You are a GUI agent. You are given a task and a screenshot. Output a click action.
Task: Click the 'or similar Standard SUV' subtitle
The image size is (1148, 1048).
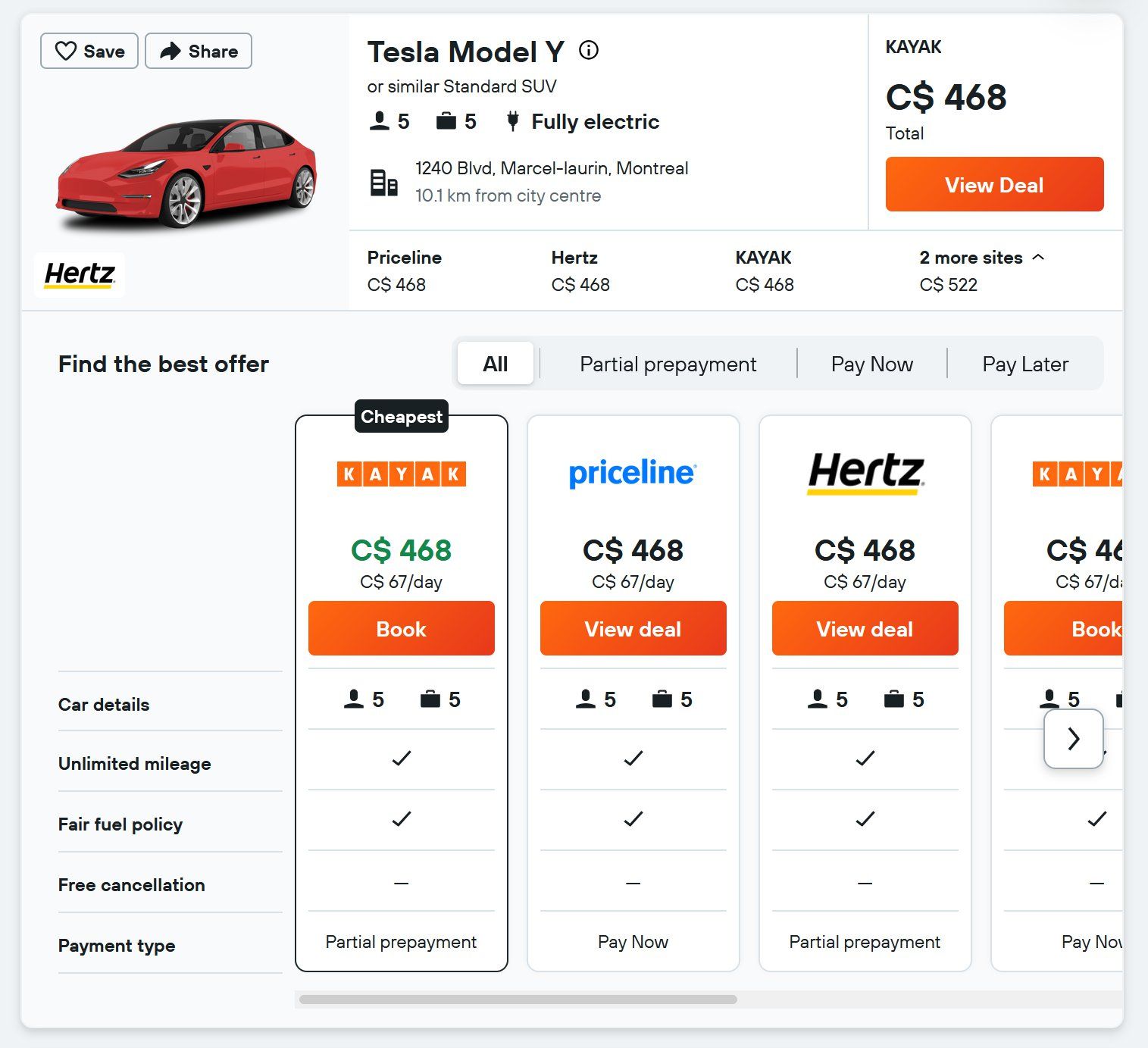tap(461, 86)
